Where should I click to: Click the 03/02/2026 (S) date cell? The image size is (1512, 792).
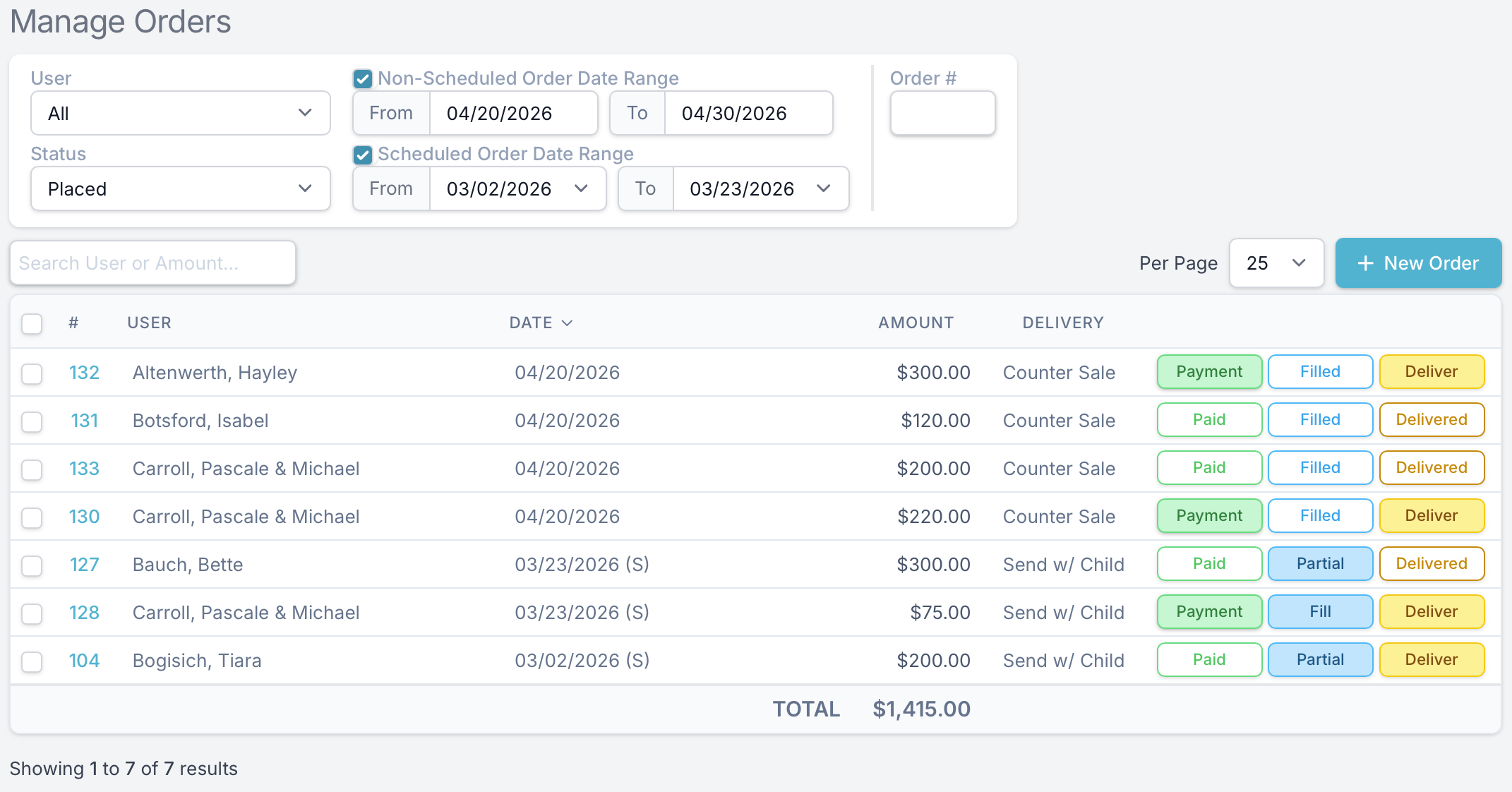coord(582,661)
